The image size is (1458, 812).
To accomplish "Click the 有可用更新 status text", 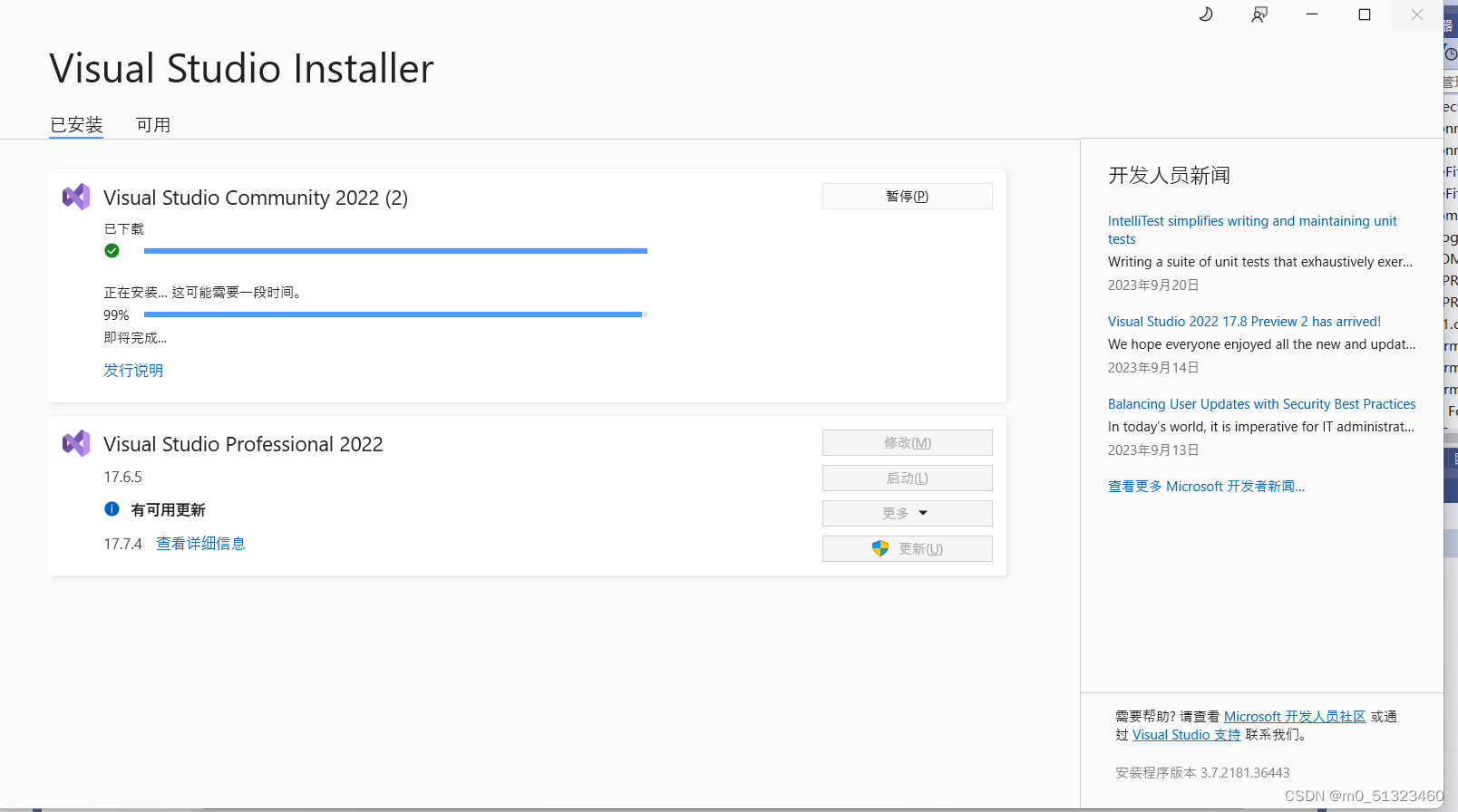I will (x=168, y=510).
